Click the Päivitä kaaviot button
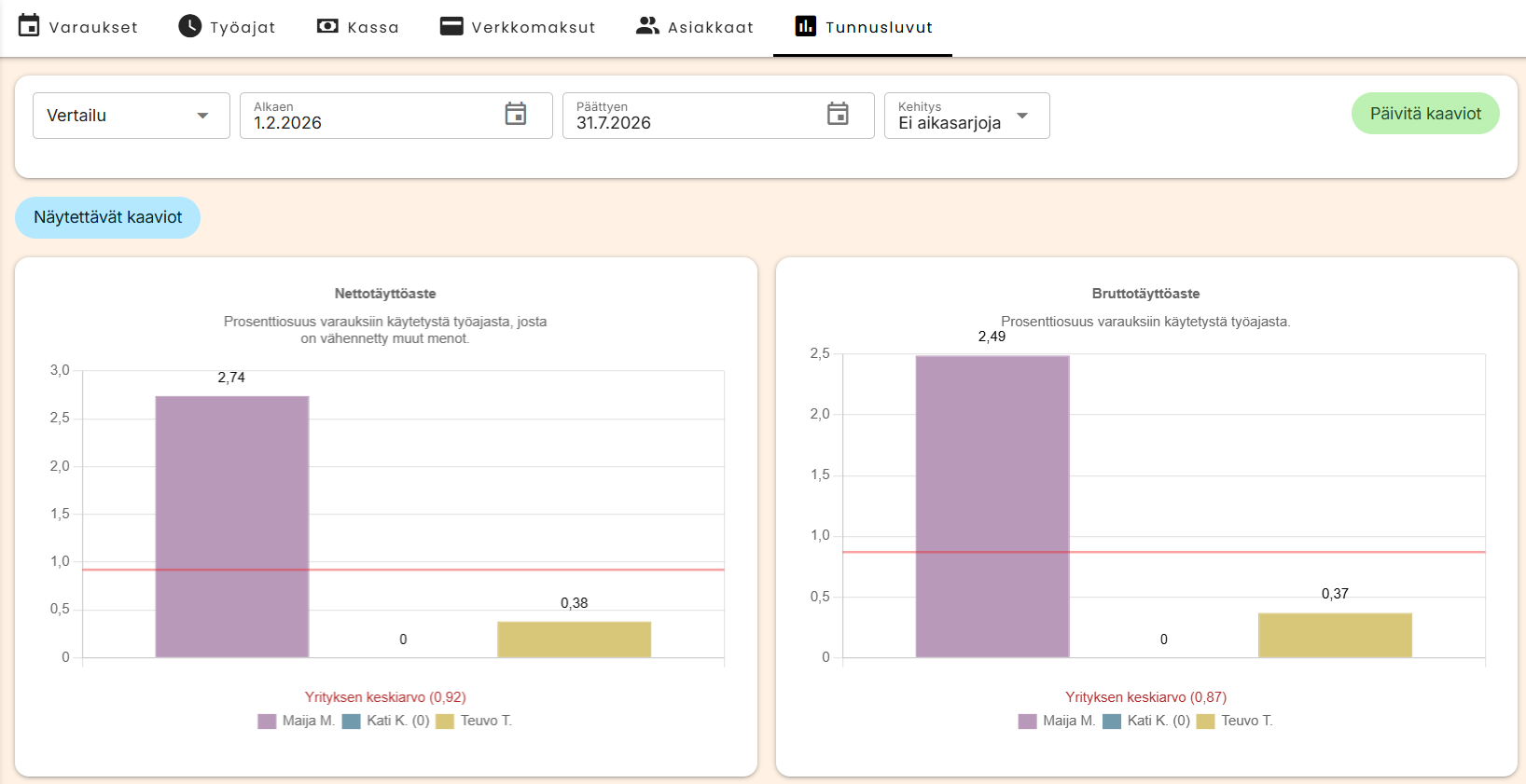1526x784 pixels. [x=1425, y=114]
